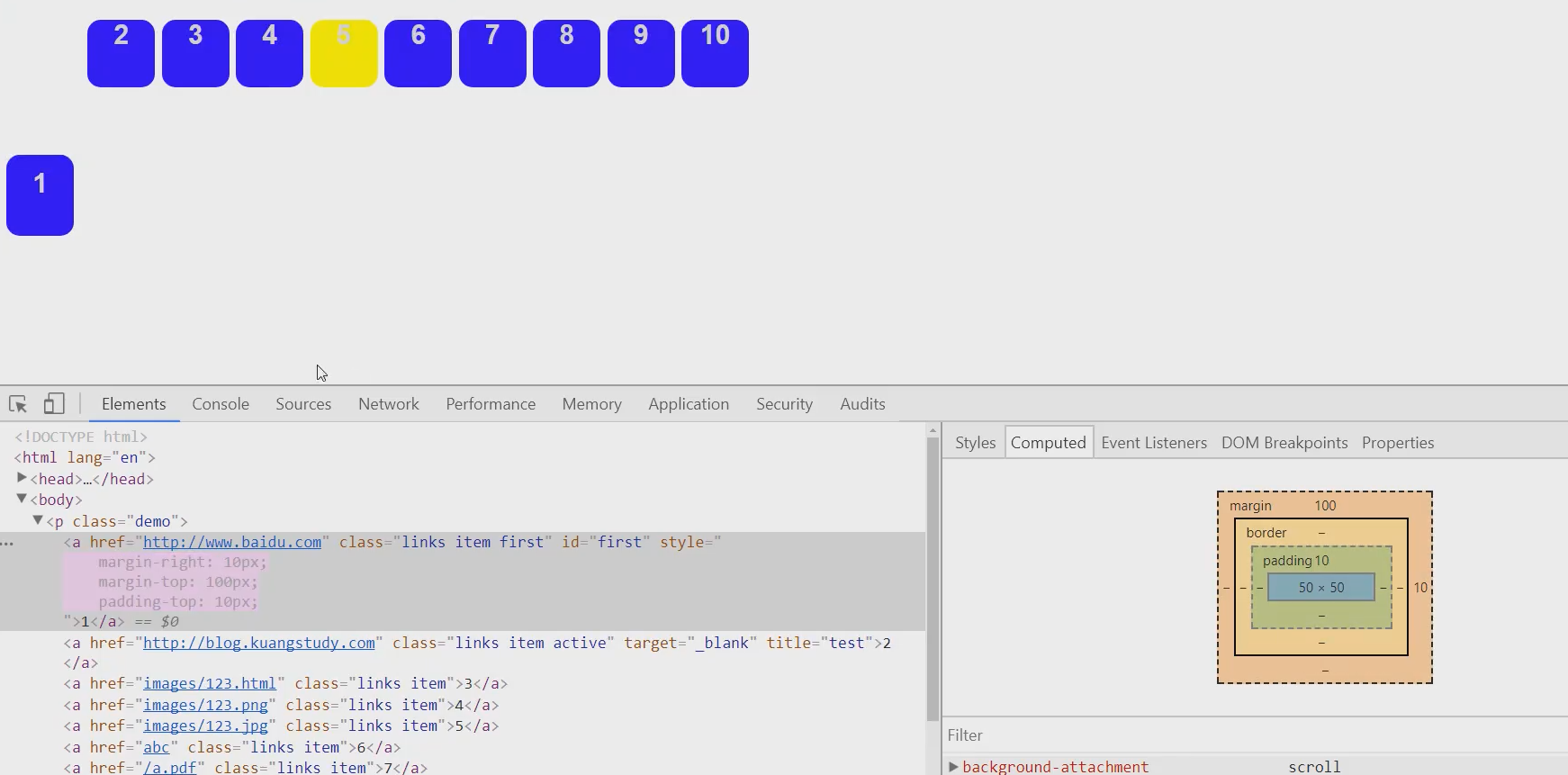This screenshot has width=1568, height=775.
Task: Select the DOCTYPE html line
Action: click(x=81, y=437)
